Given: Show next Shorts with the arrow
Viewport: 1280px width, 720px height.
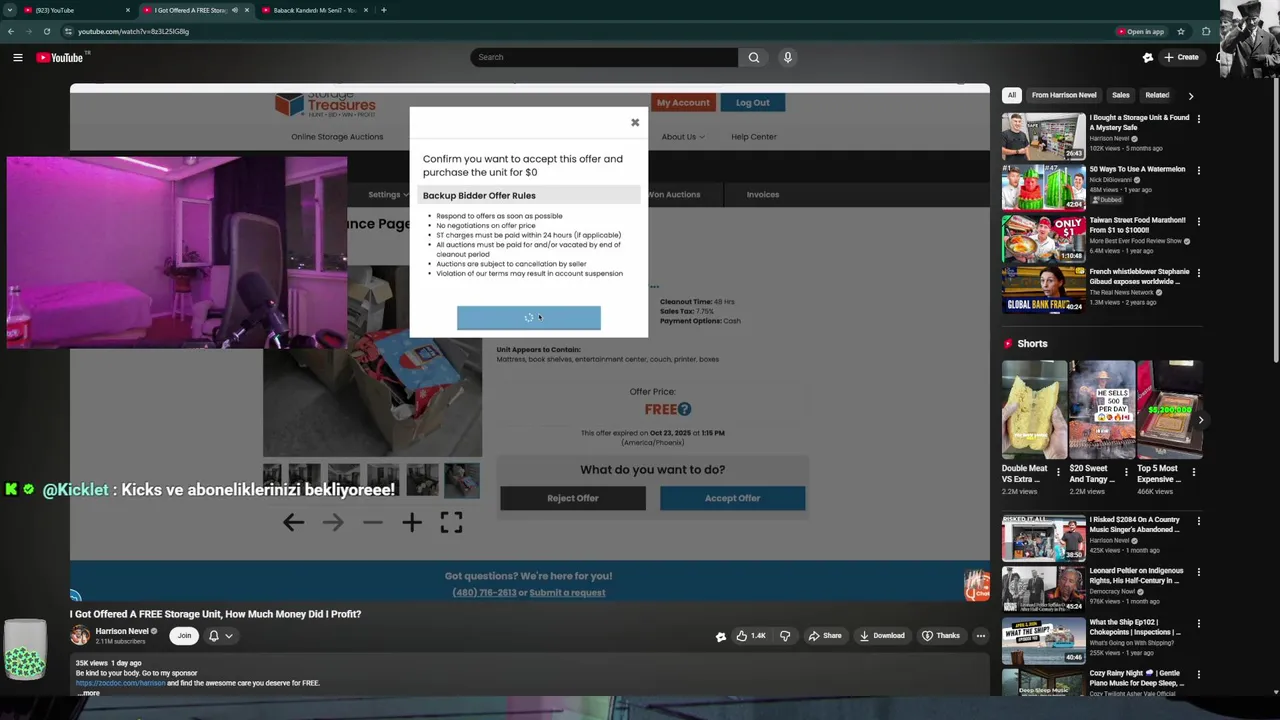Looking at the screenshot, I should [1201, 420].
